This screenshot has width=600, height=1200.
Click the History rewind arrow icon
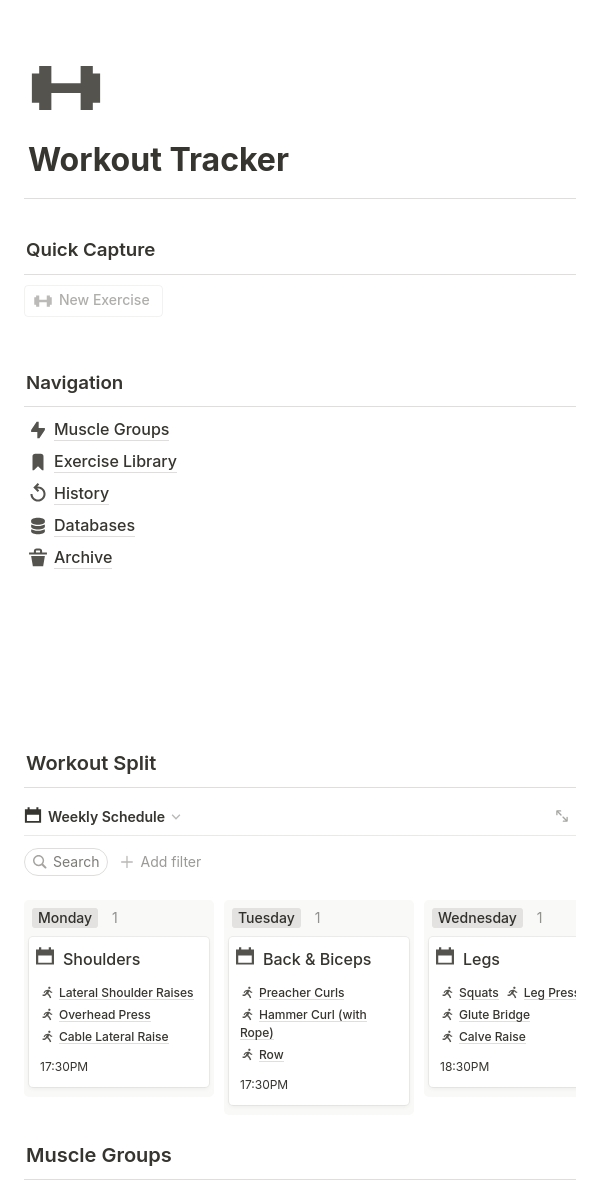tap(38, 493)
